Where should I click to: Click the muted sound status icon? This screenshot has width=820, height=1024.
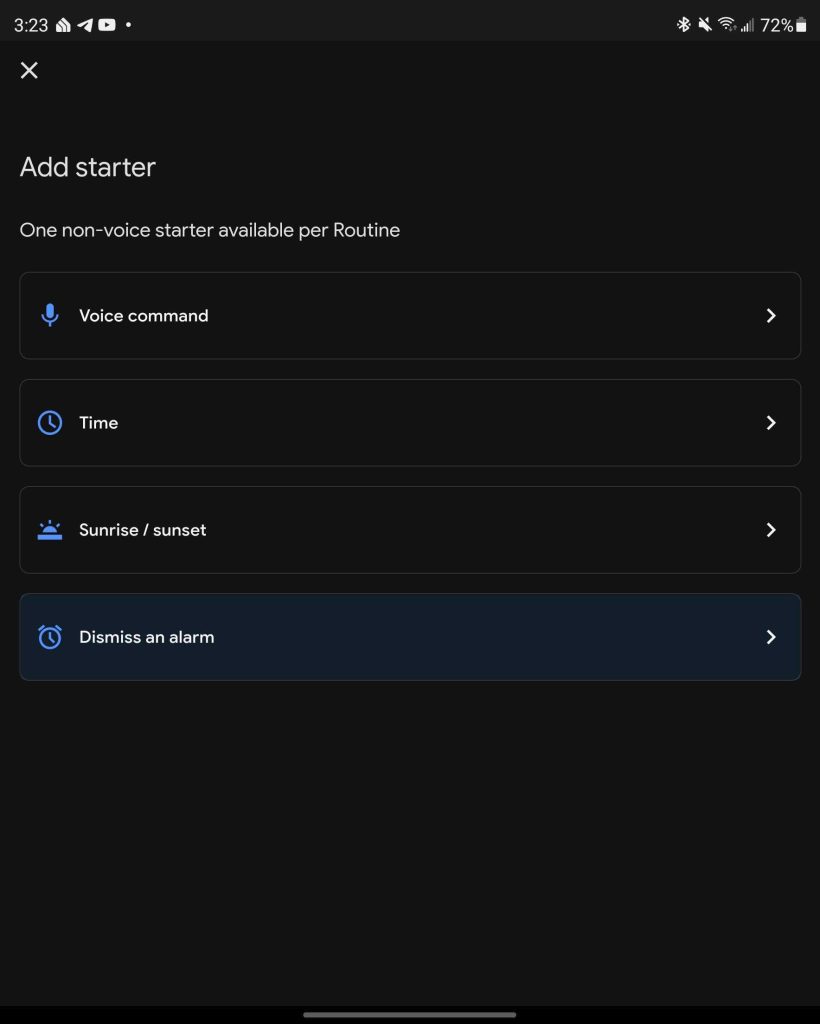pos(705,25)
